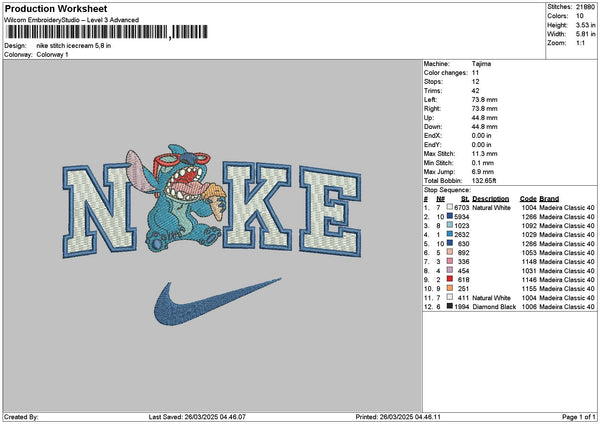Click the white swatch in stop row 1
The height and width of the screenshot is (424, 600).
450,207
